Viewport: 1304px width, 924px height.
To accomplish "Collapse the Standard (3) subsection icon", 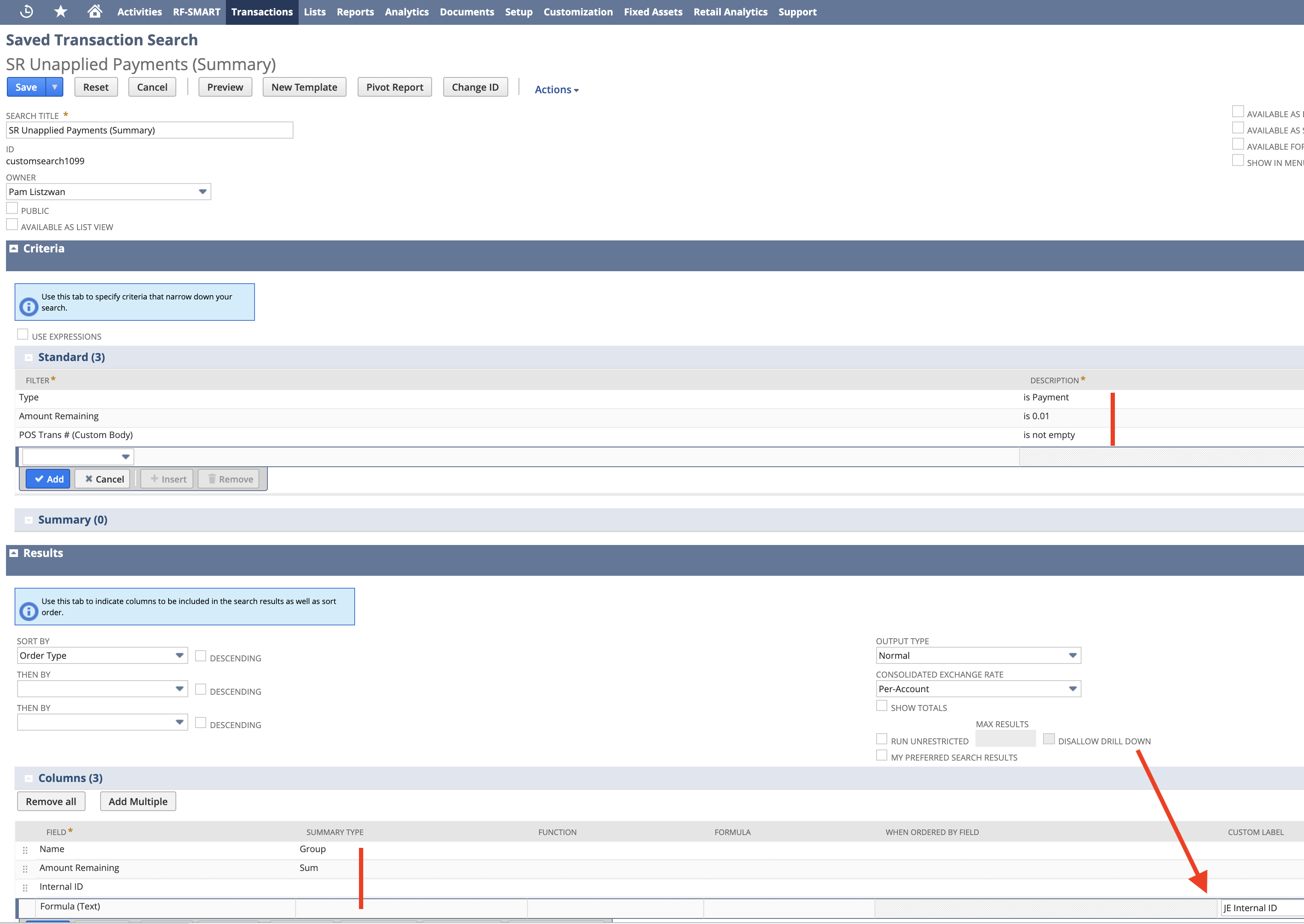I will click(28, 358).
